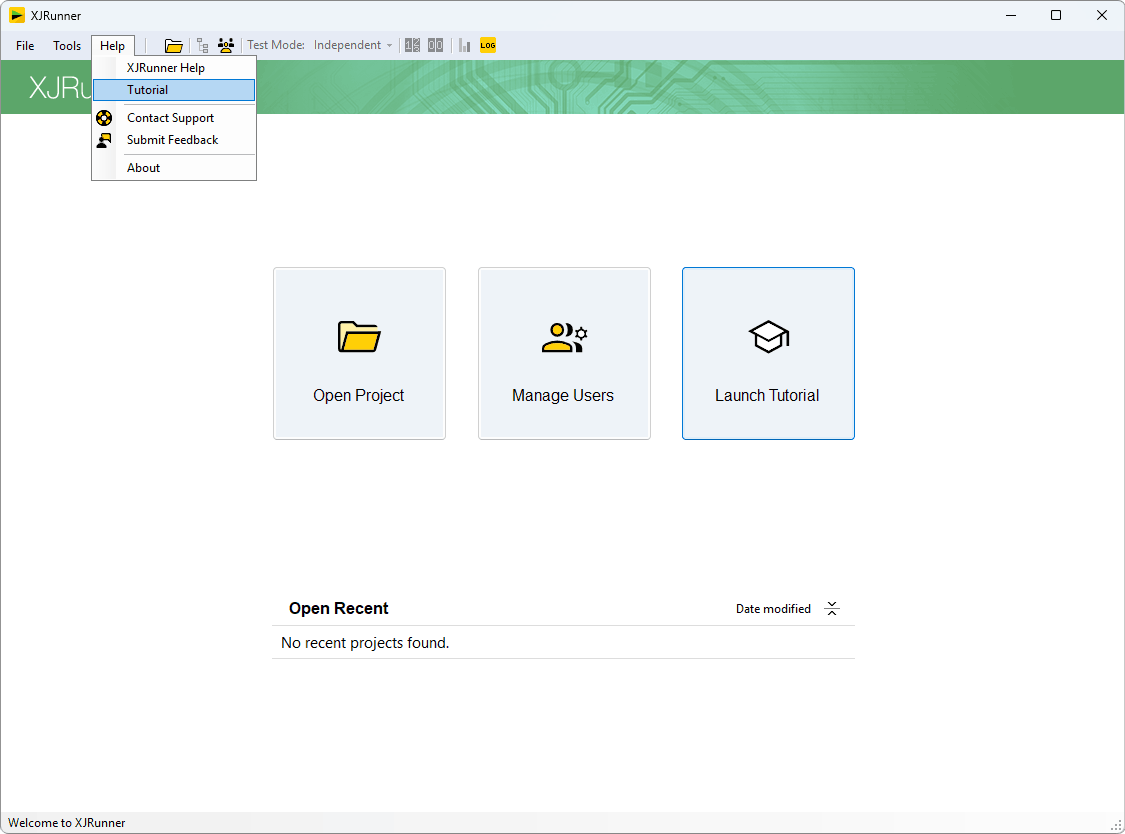The width and height of the screenshot is (1125, 834).
Task: Click the double-zero counter toolbar icon
Action: (436, 45)
